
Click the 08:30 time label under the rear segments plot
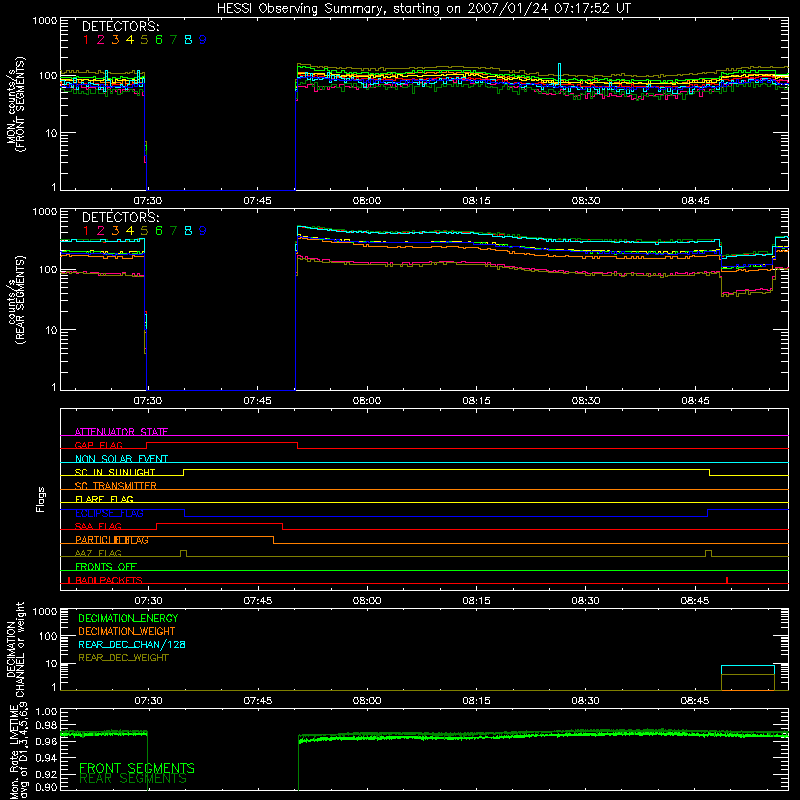point(586,401)
